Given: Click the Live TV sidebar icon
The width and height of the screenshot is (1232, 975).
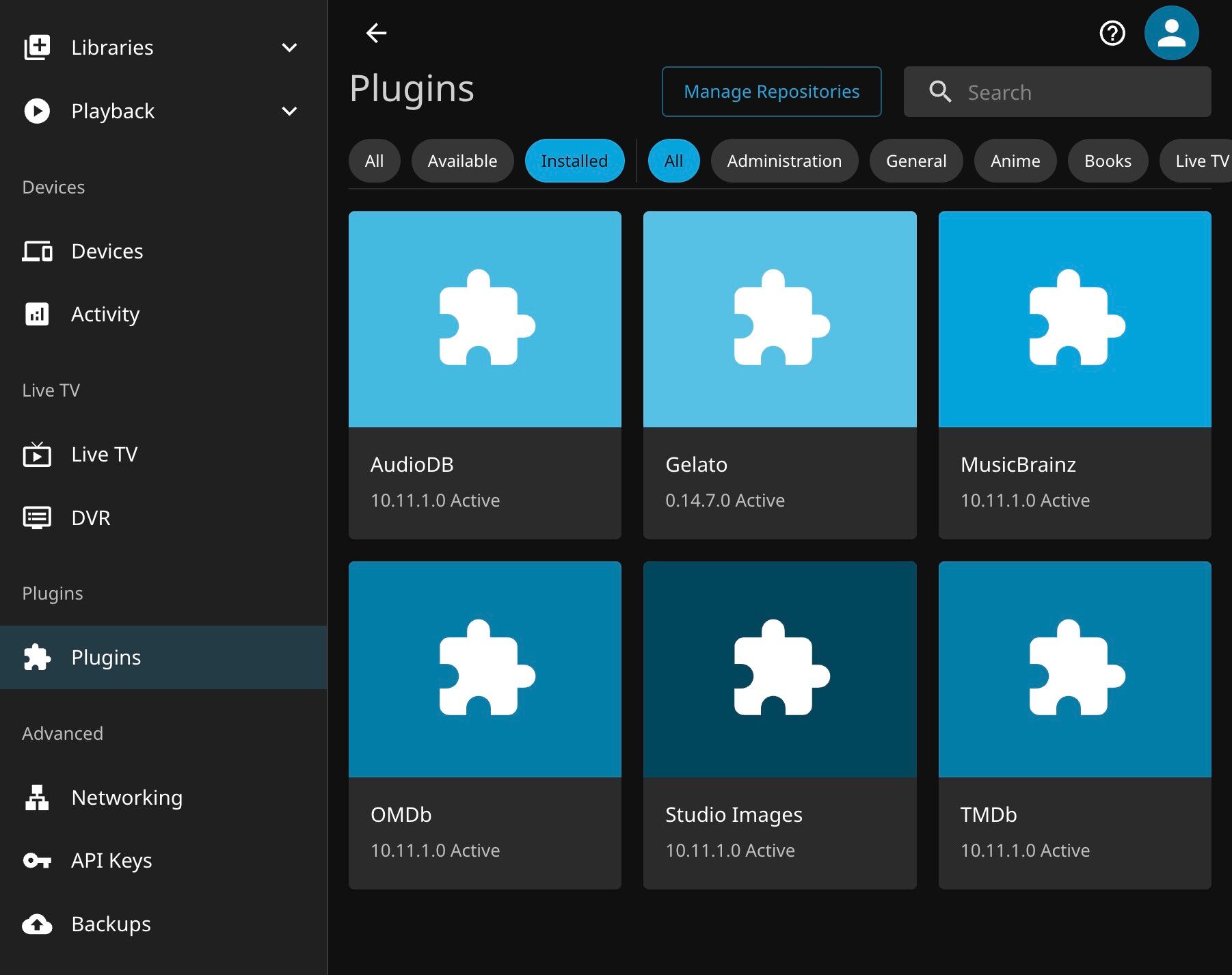Looking at the screenshot, I should coord(37,454).
